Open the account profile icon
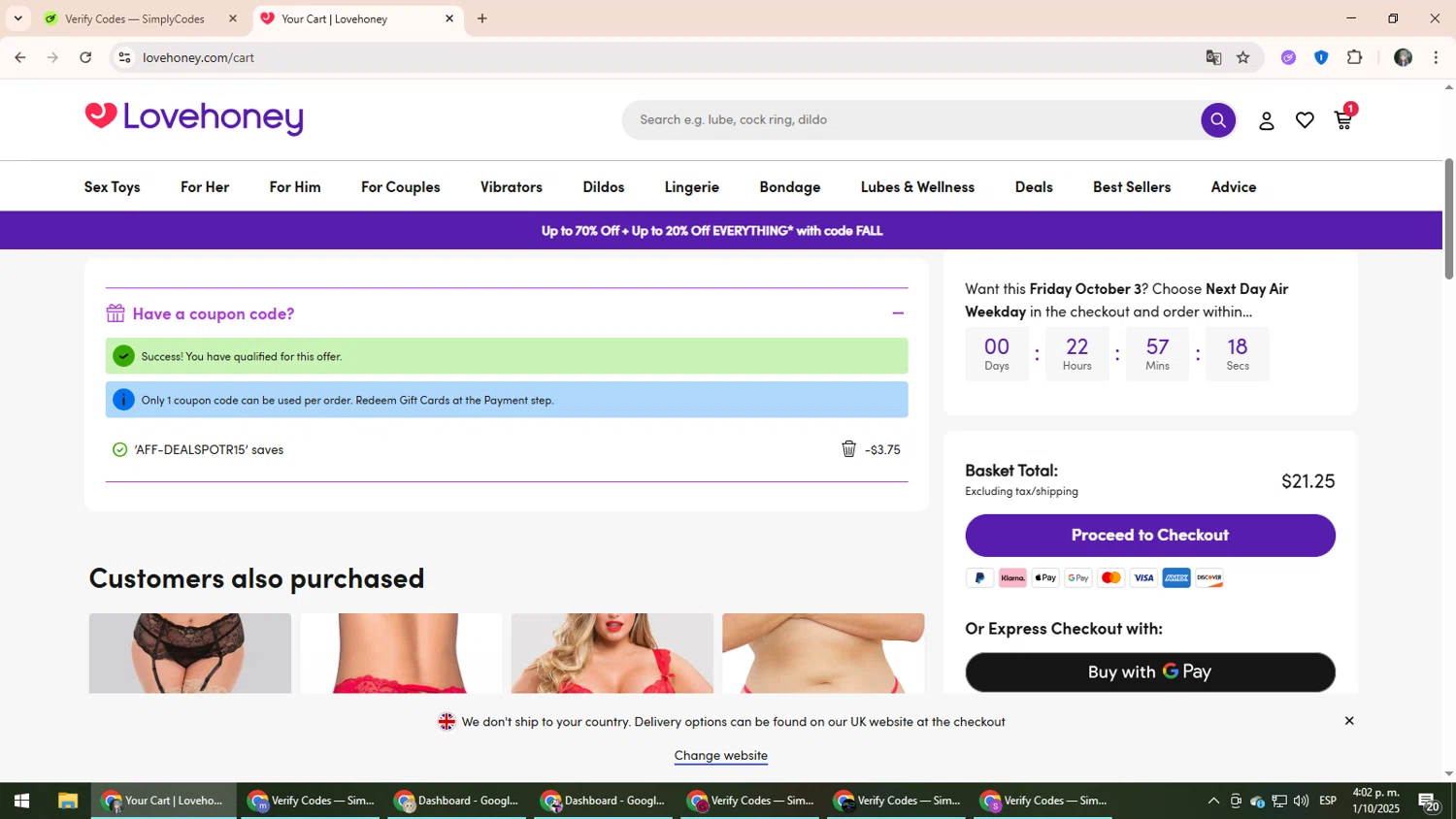The height and width of the screenshot is (819, 1456). point(1266,120)
